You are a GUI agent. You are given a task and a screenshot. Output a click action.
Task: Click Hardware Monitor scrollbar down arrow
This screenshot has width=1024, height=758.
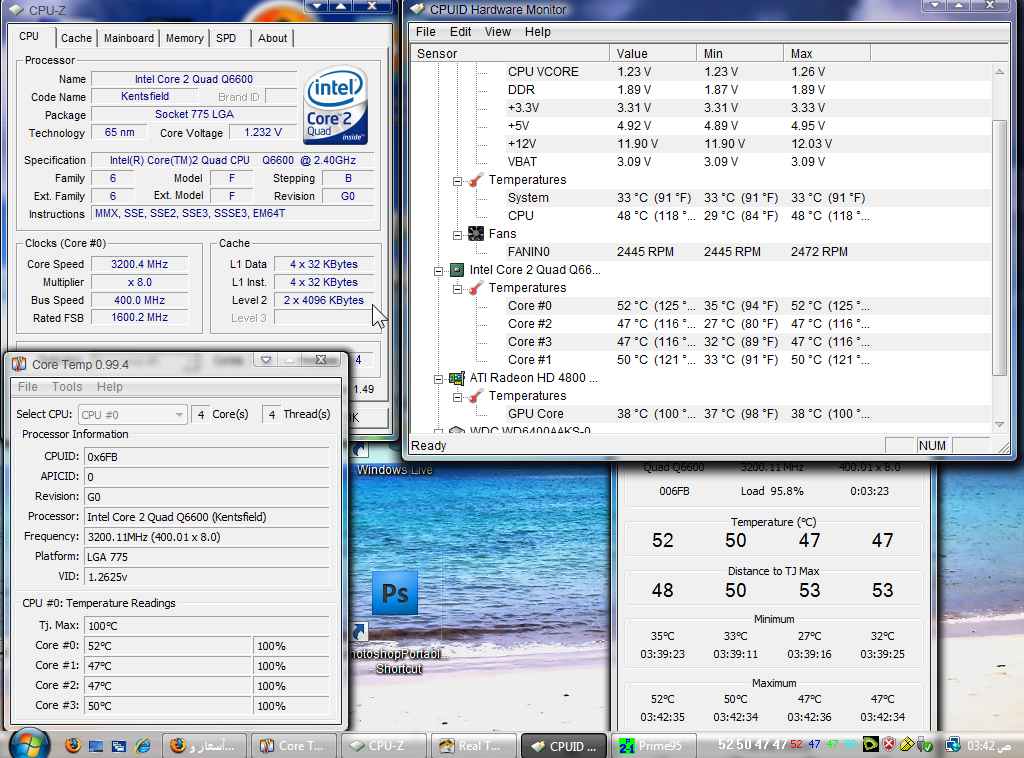[999, 425]
